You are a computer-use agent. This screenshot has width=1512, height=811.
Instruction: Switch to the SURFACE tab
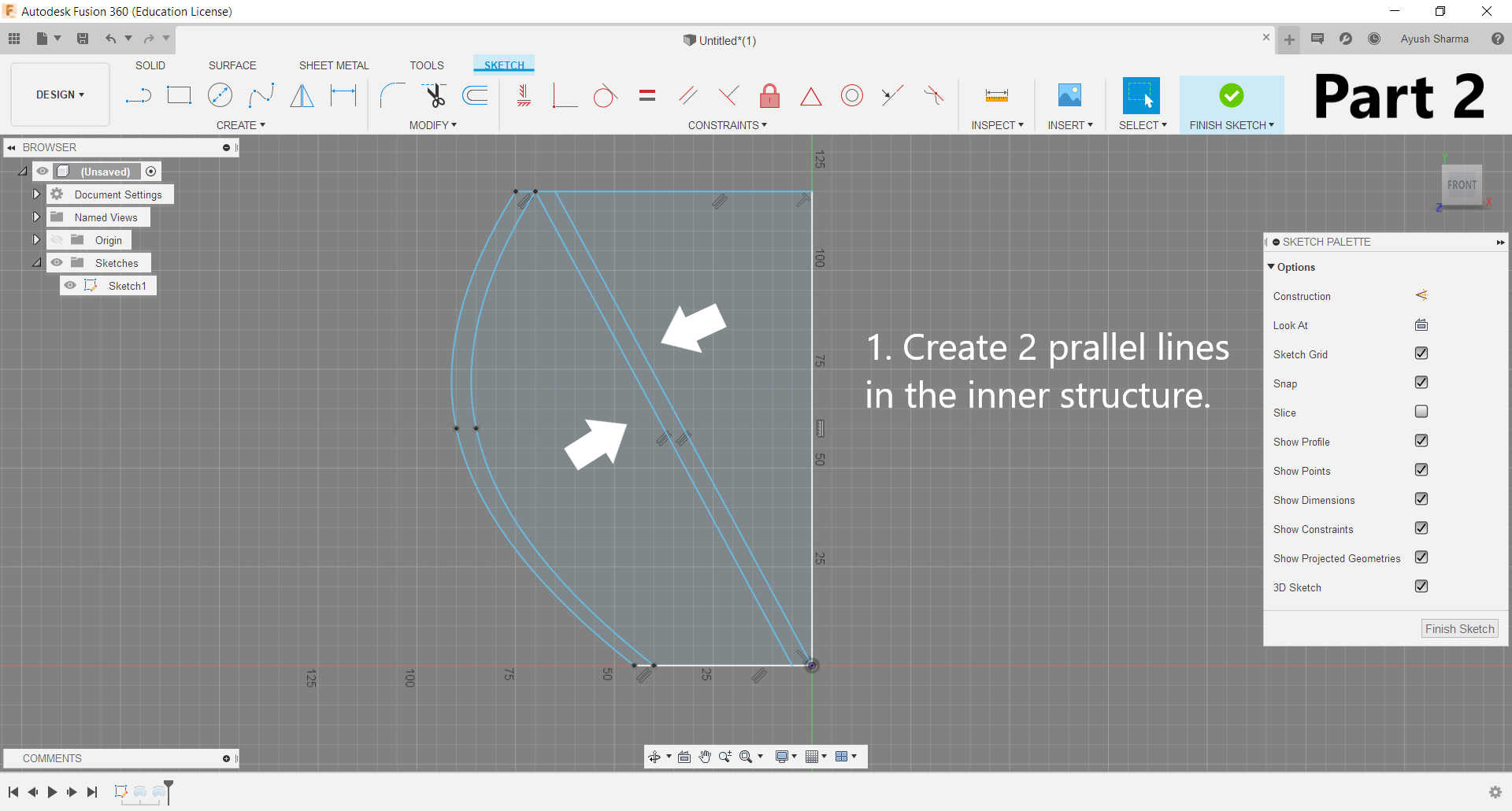[x=232, y=65]
